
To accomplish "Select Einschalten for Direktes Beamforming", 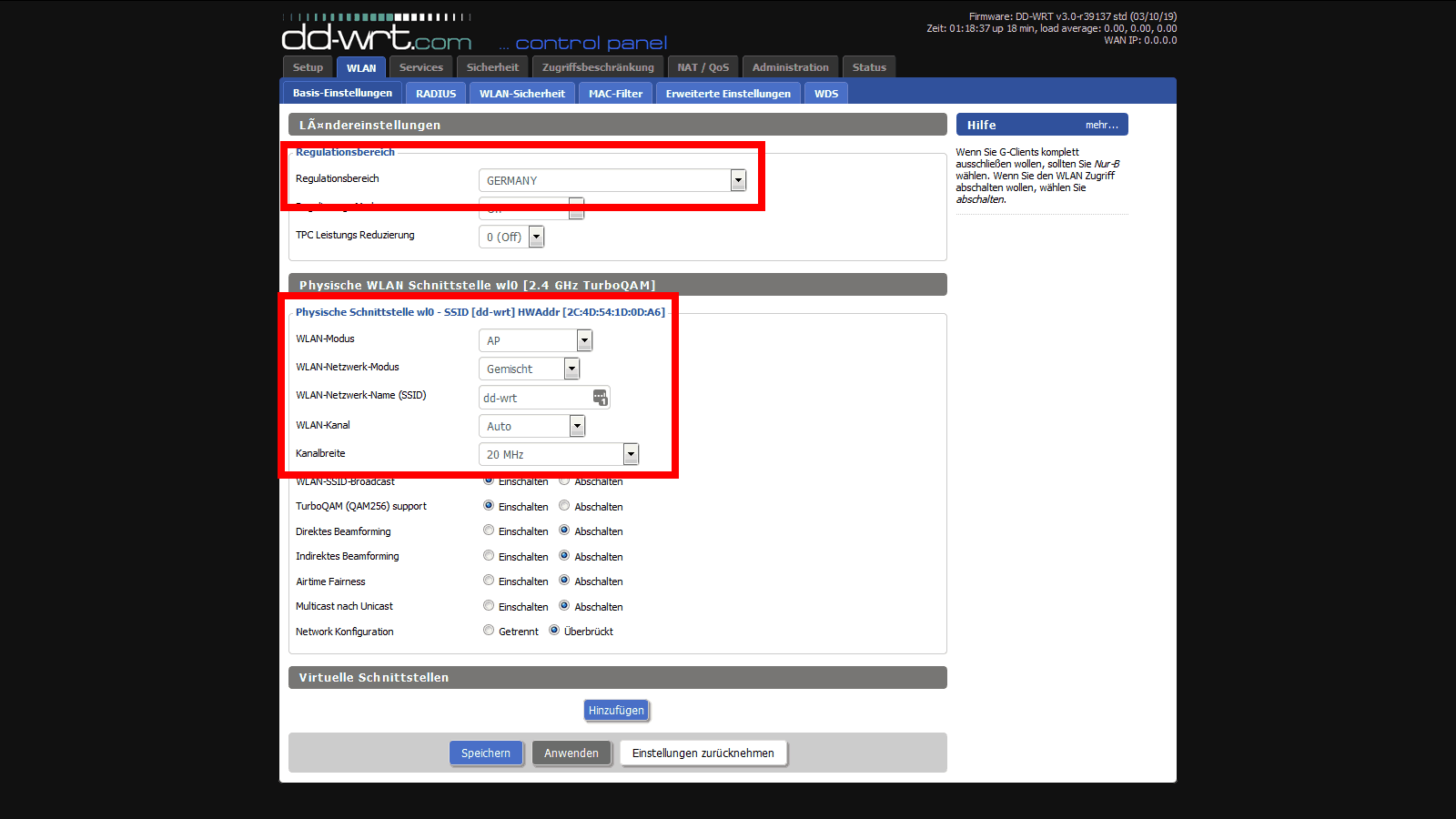I will coord(489,531).
